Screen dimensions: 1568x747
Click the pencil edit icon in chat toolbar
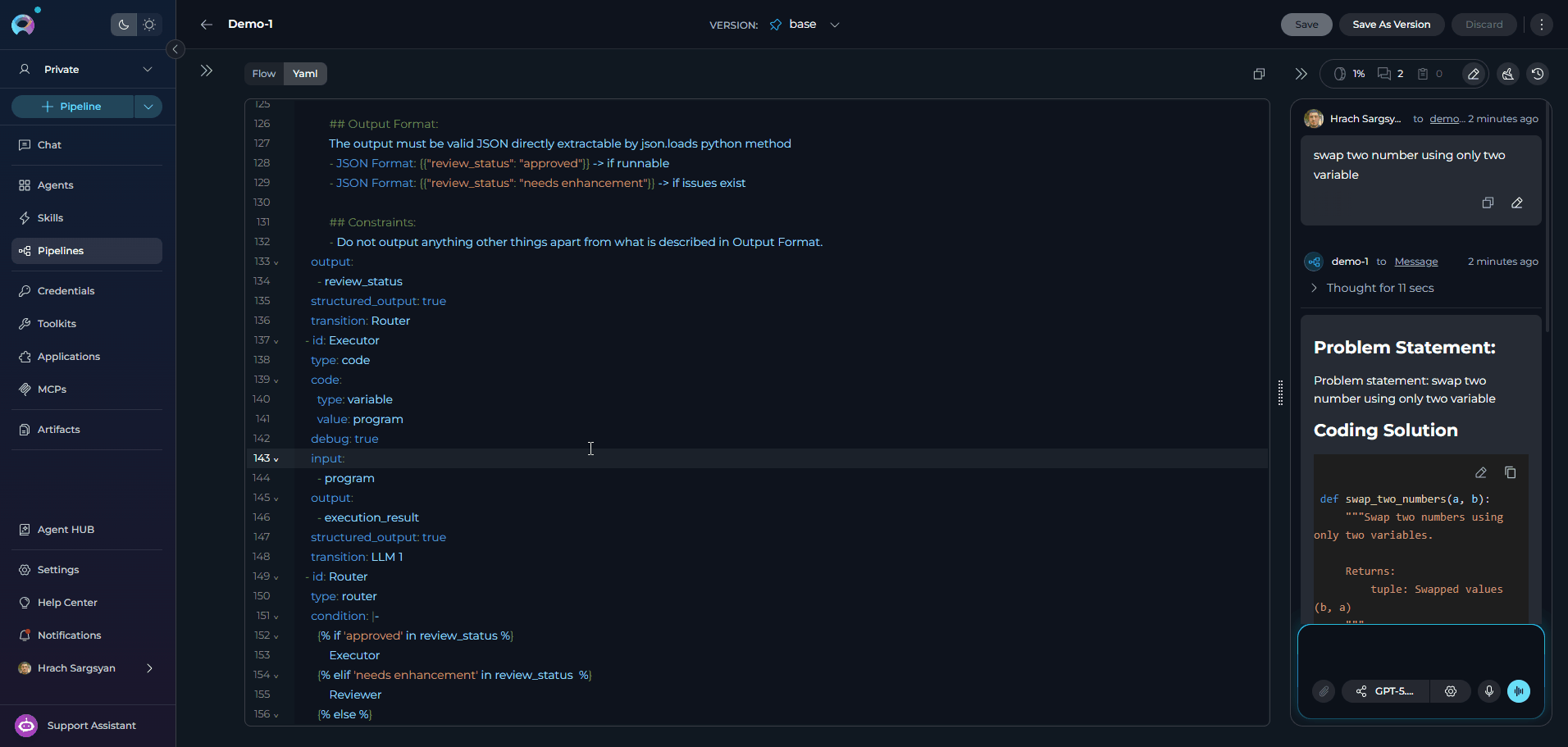[1474, 74]
